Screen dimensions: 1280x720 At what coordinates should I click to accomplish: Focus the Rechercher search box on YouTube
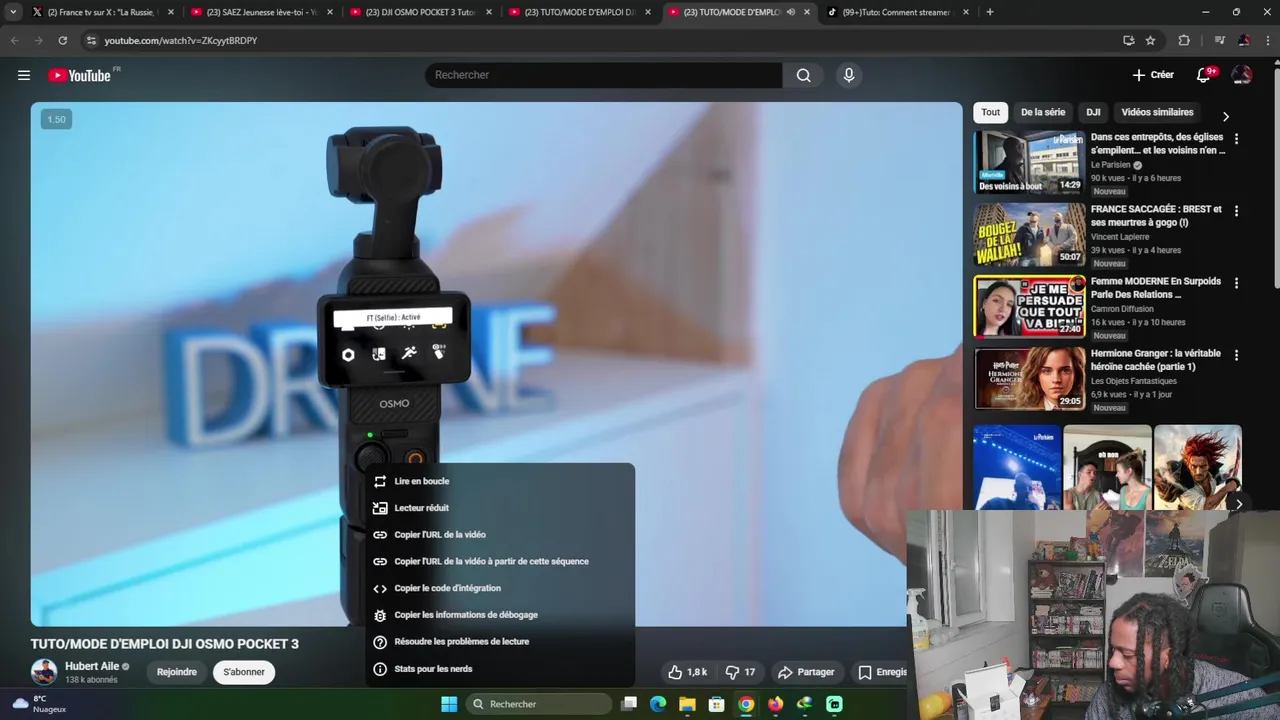(603, 75)
